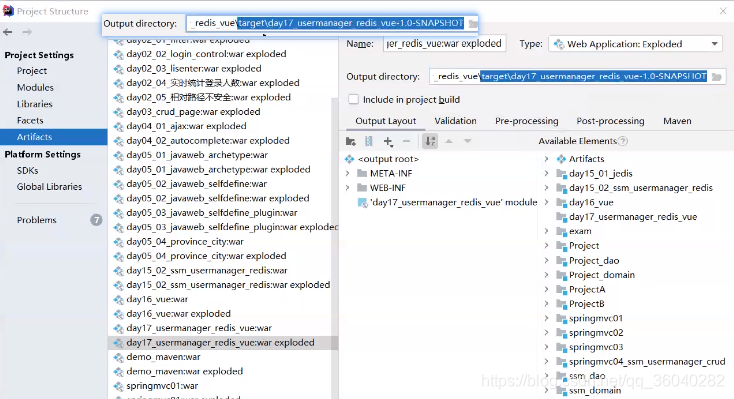Open the Problems section
The width and height of the screenshot is (734, 399).
click(x=37, y=220)
